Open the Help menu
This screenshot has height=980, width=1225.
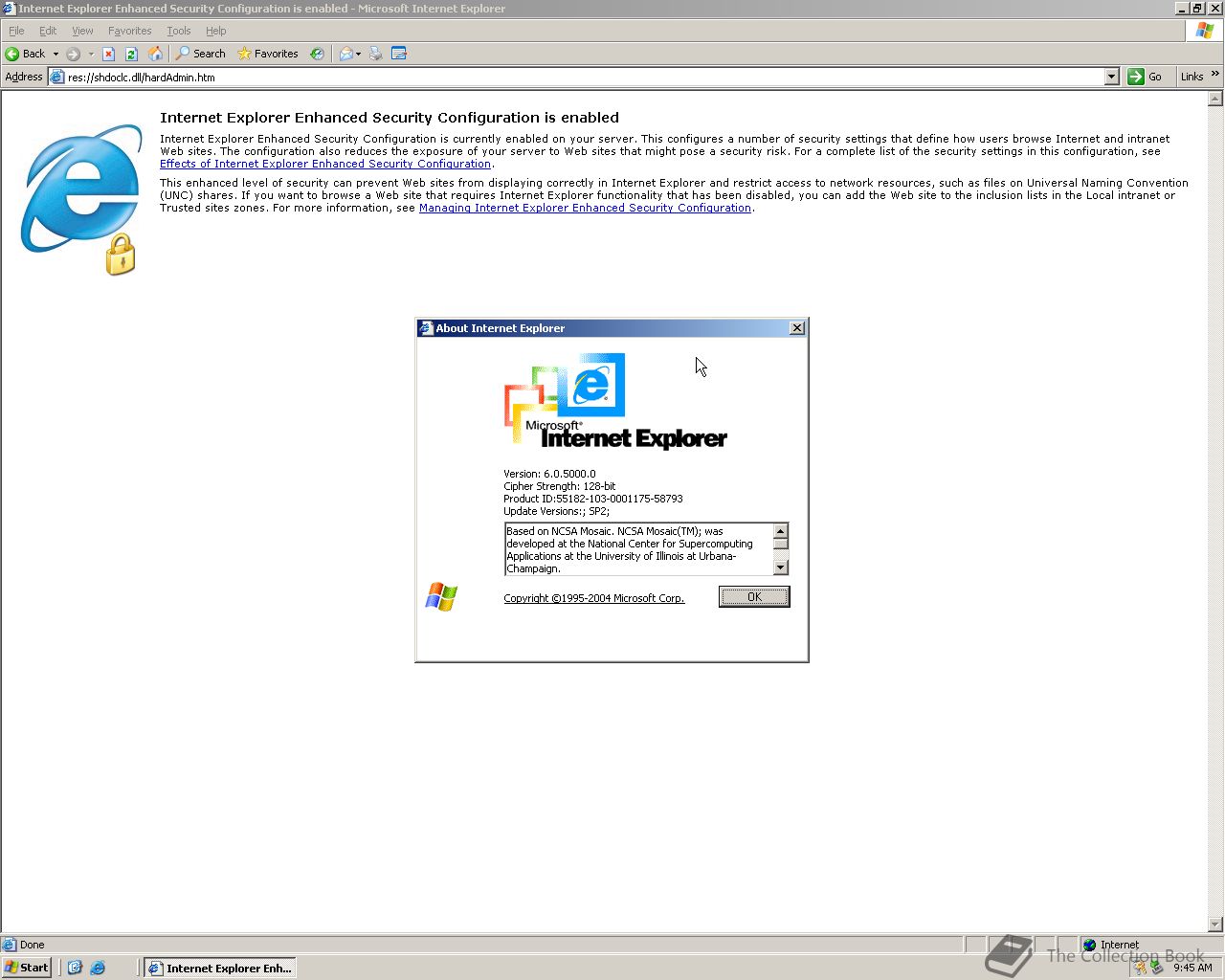(215, 31)
